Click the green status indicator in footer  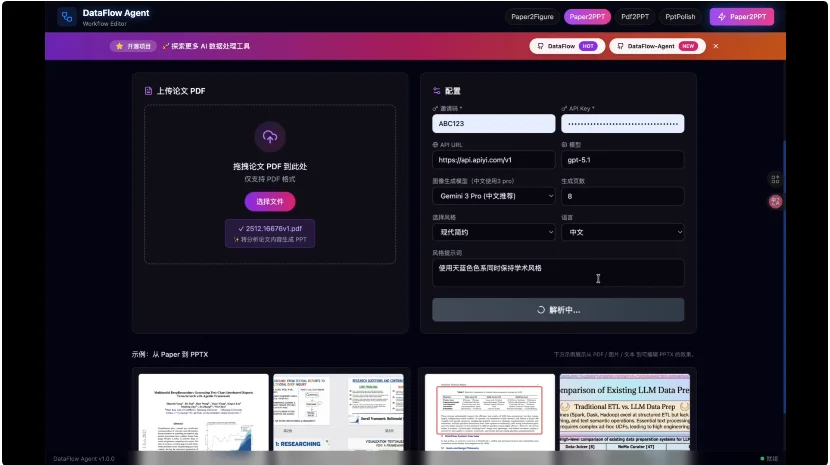point(762,459)
